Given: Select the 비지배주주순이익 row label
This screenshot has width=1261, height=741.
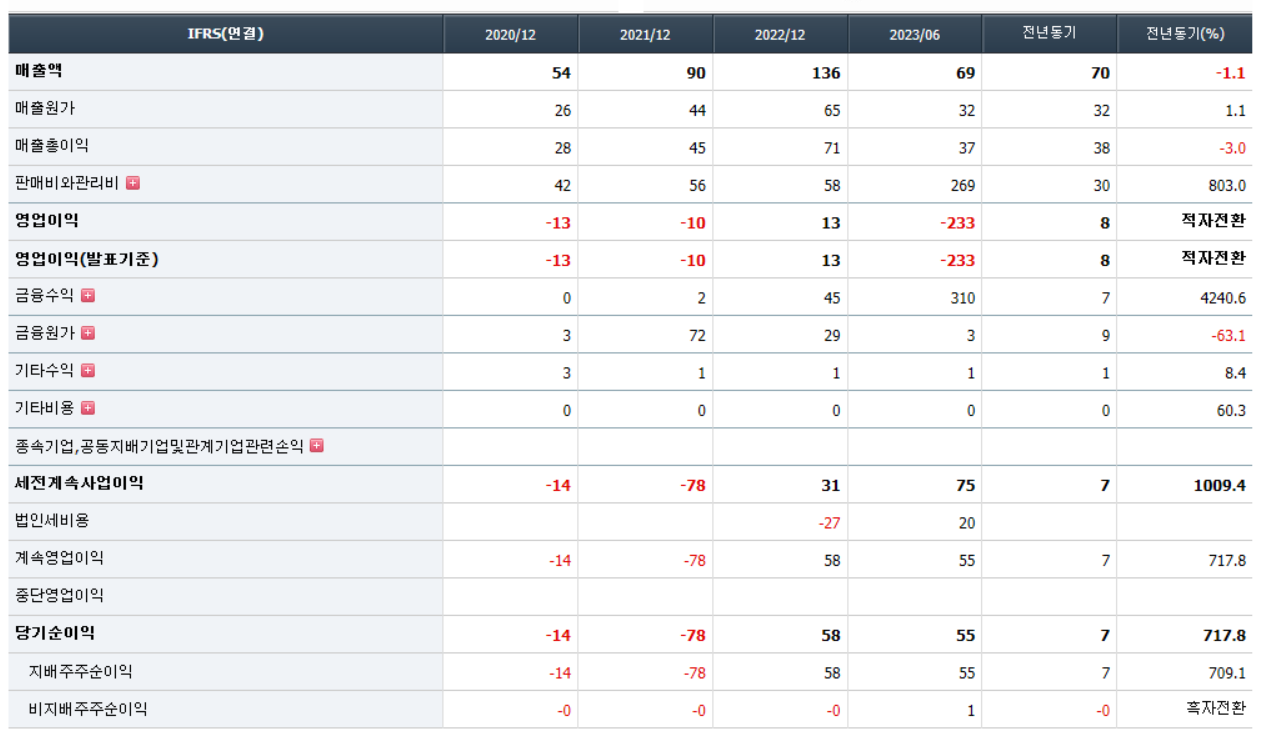Looking at the screenshot, I should pyautogui.click(x=88, y=708).
